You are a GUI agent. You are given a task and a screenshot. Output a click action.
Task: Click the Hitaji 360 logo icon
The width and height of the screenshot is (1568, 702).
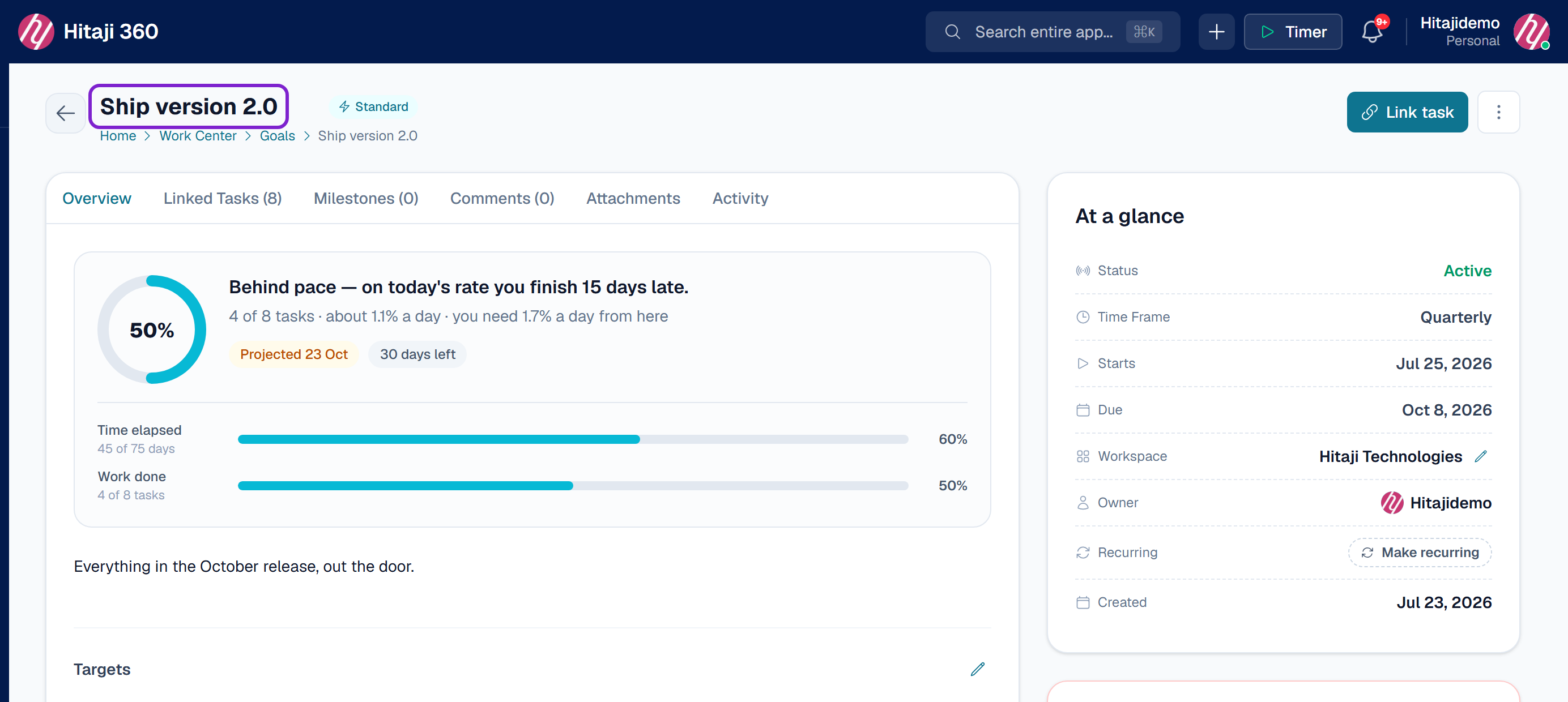coord(36,32)
